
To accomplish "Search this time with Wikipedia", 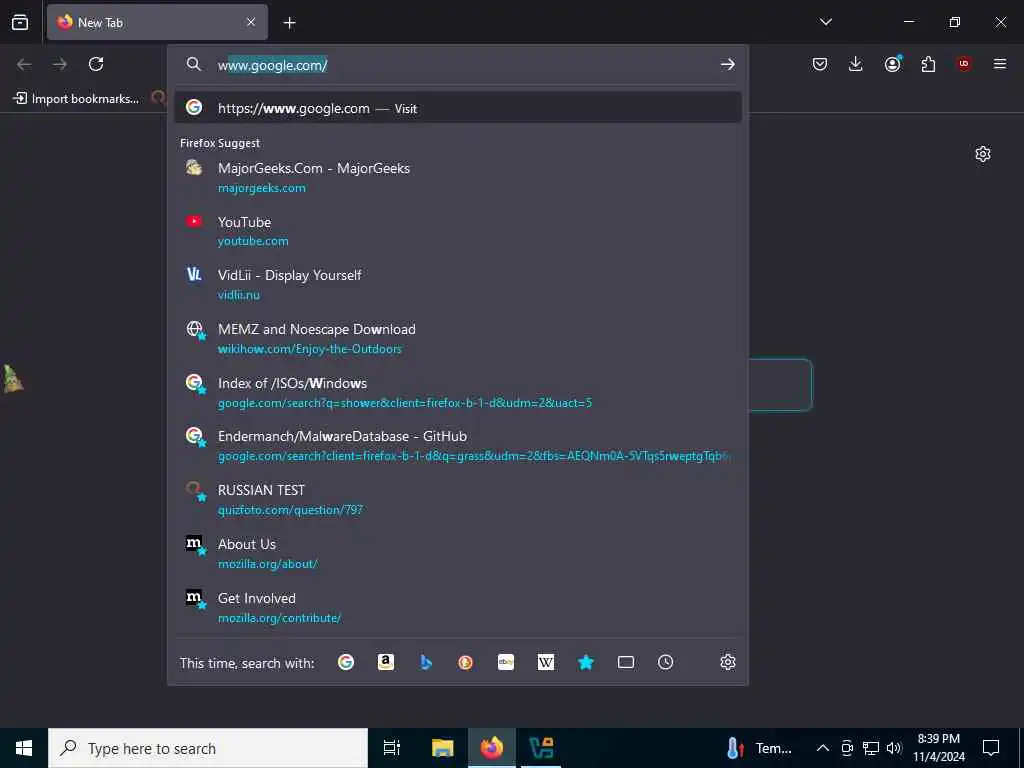I will pos(546,662).
